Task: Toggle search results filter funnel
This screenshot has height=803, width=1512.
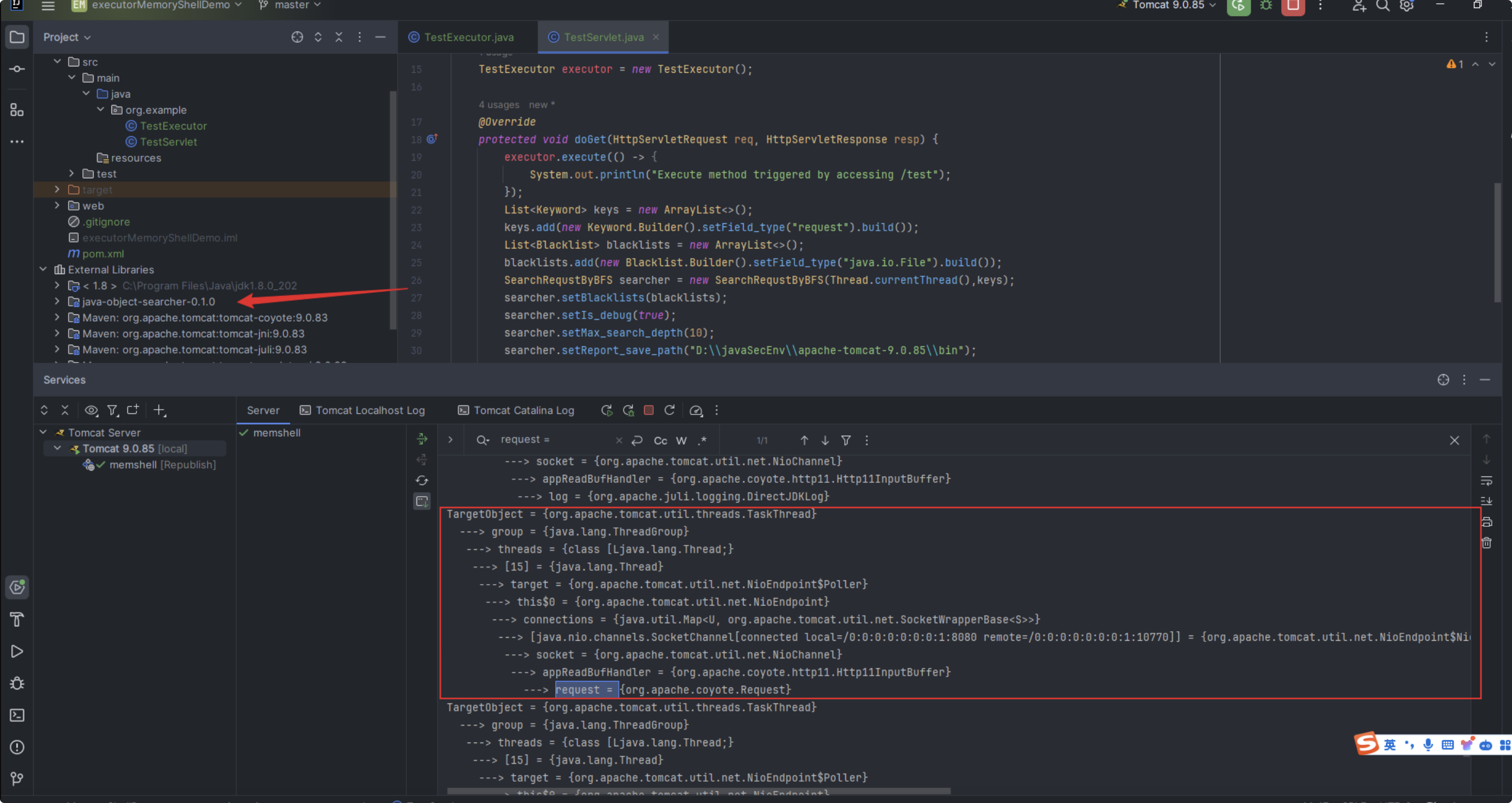Action: click(846, 440)
